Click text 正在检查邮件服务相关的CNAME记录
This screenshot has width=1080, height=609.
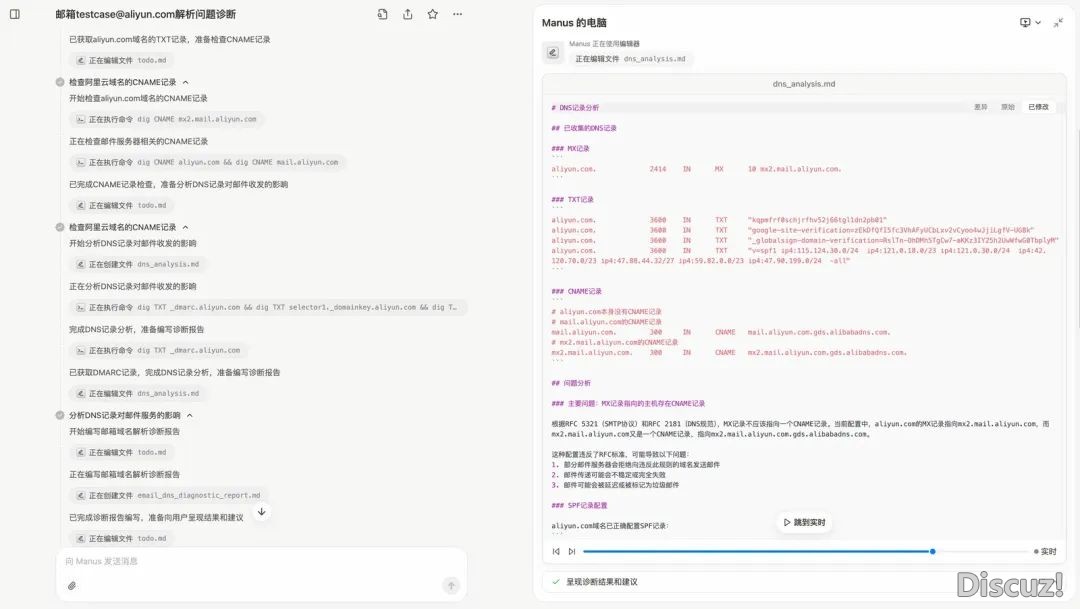pos(138,141)
